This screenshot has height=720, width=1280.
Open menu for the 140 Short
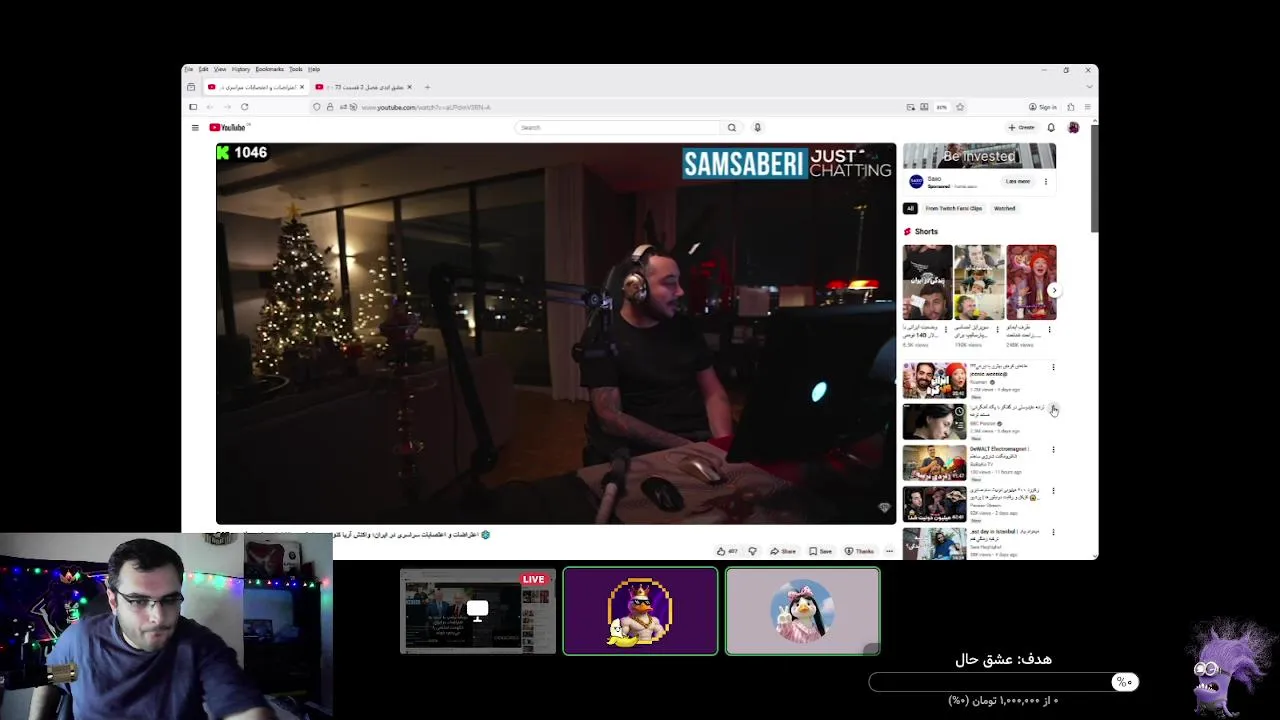[x=946, y=329]
